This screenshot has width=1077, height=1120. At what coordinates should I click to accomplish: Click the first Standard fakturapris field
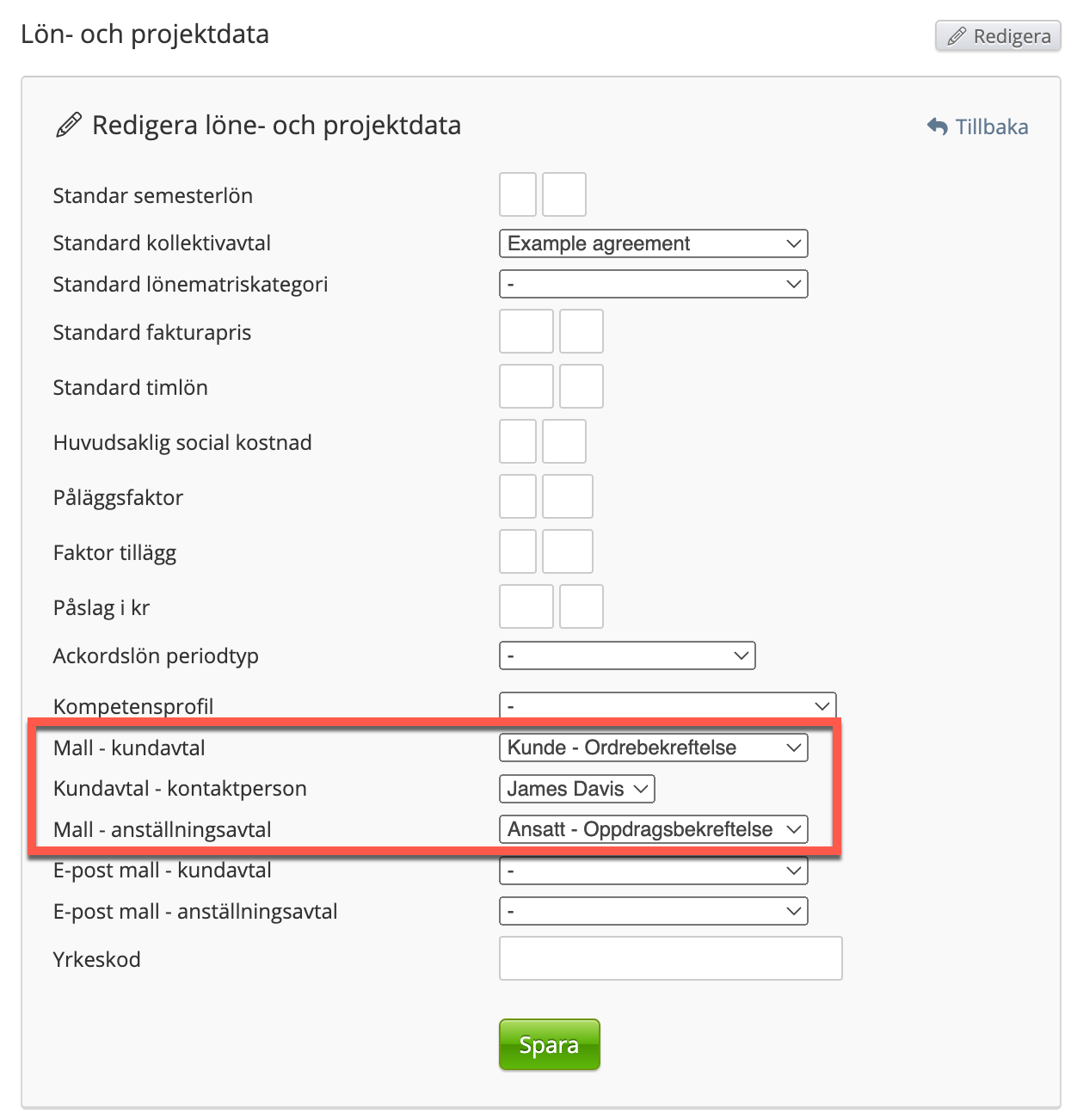[526, 332]
